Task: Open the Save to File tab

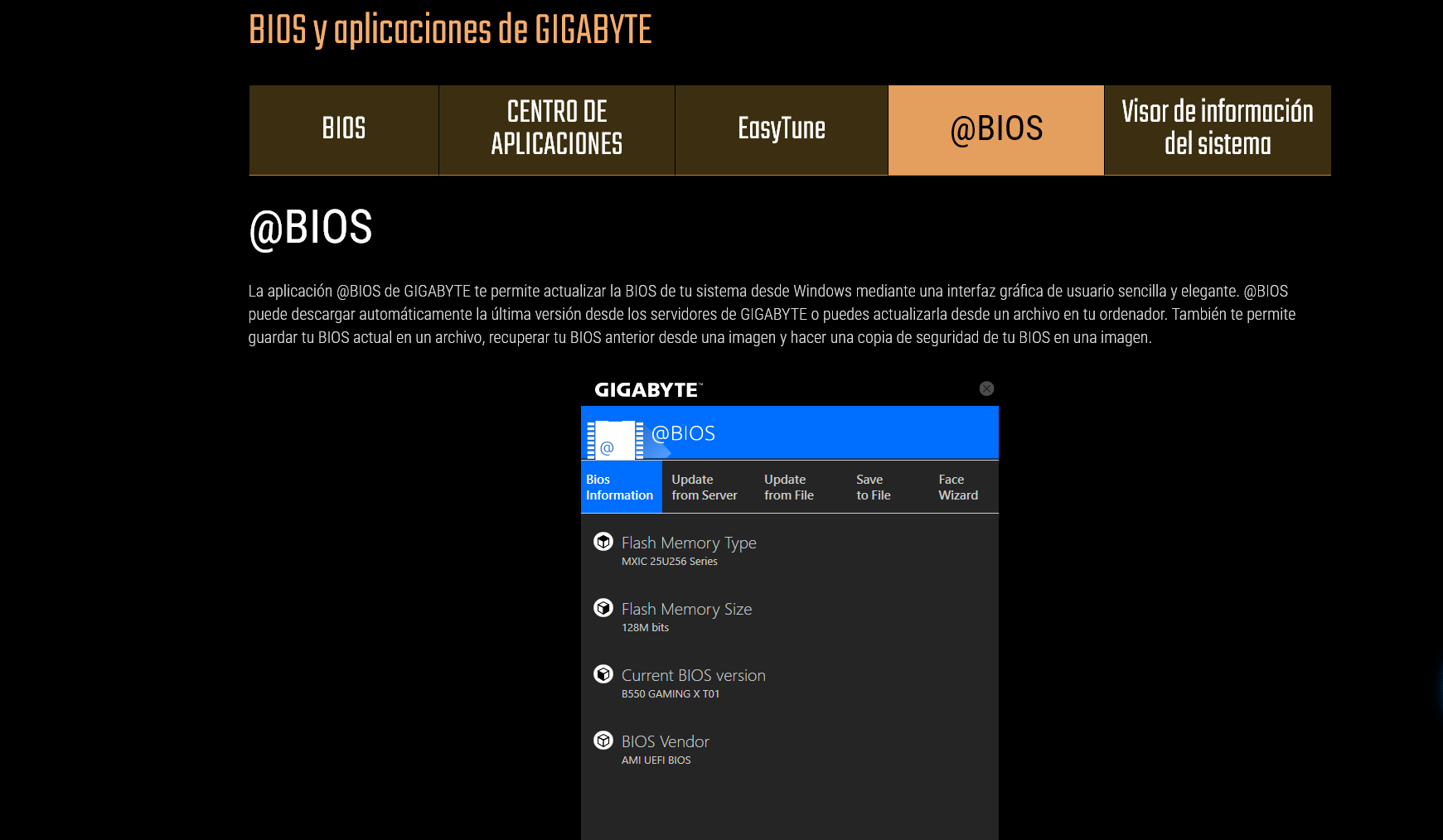Action: tap(874, 487)
